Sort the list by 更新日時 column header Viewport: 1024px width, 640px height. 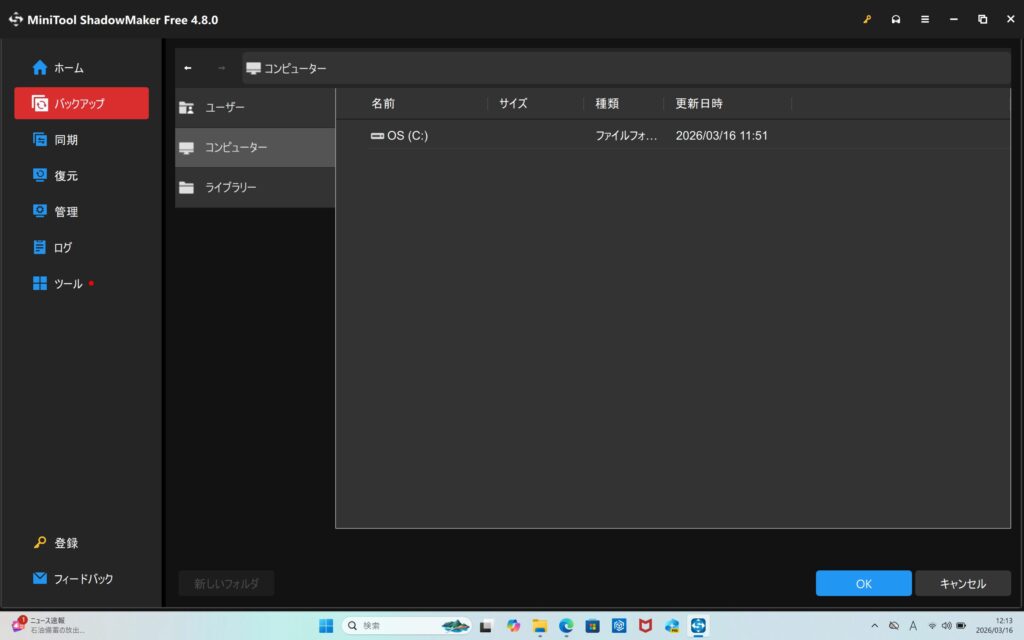pos(699,104)
